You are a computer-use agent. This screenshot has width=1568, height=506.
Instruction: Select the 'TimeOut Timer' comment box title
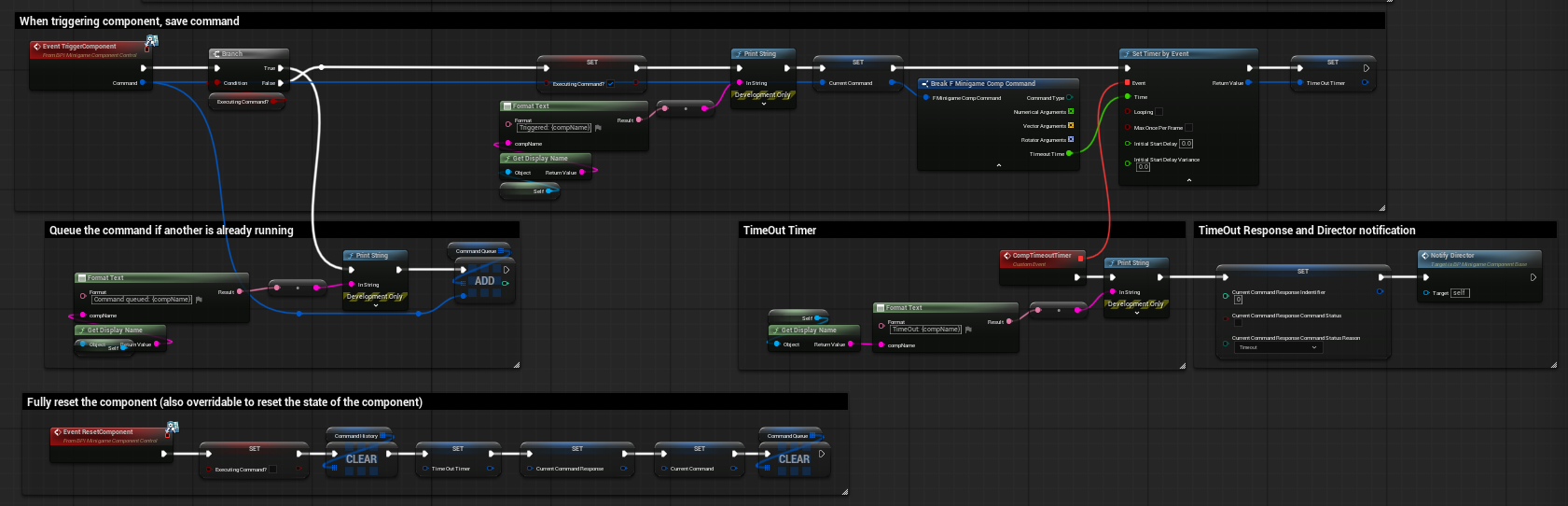click(x=780, y=231)
